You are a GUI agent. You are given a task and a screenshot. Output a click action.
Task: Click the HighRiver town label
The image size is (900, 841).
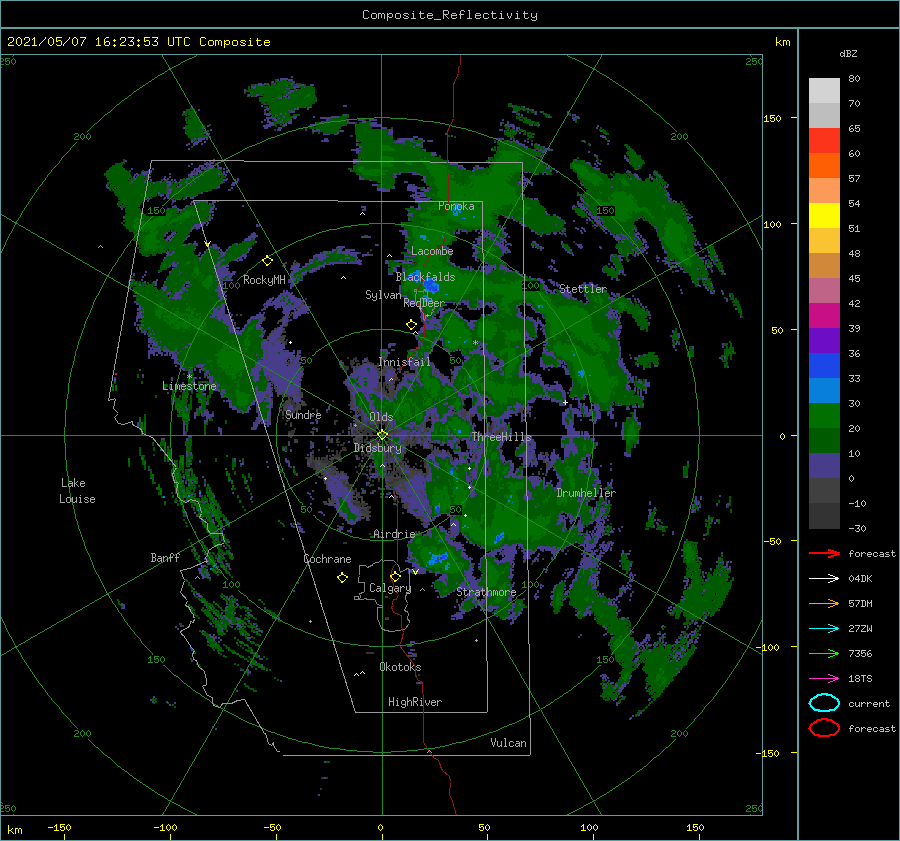(414, 702)
